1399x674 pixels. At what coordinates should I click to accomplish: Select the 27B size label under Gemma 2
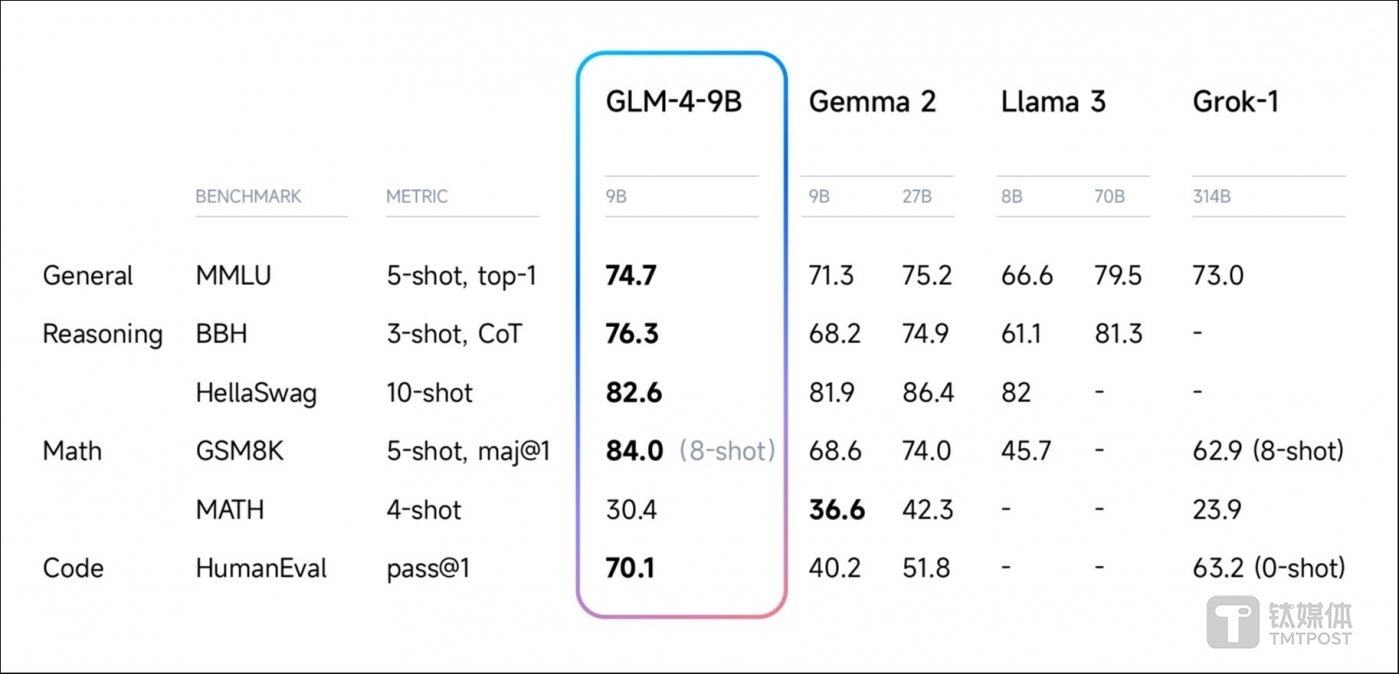[917, 197]
